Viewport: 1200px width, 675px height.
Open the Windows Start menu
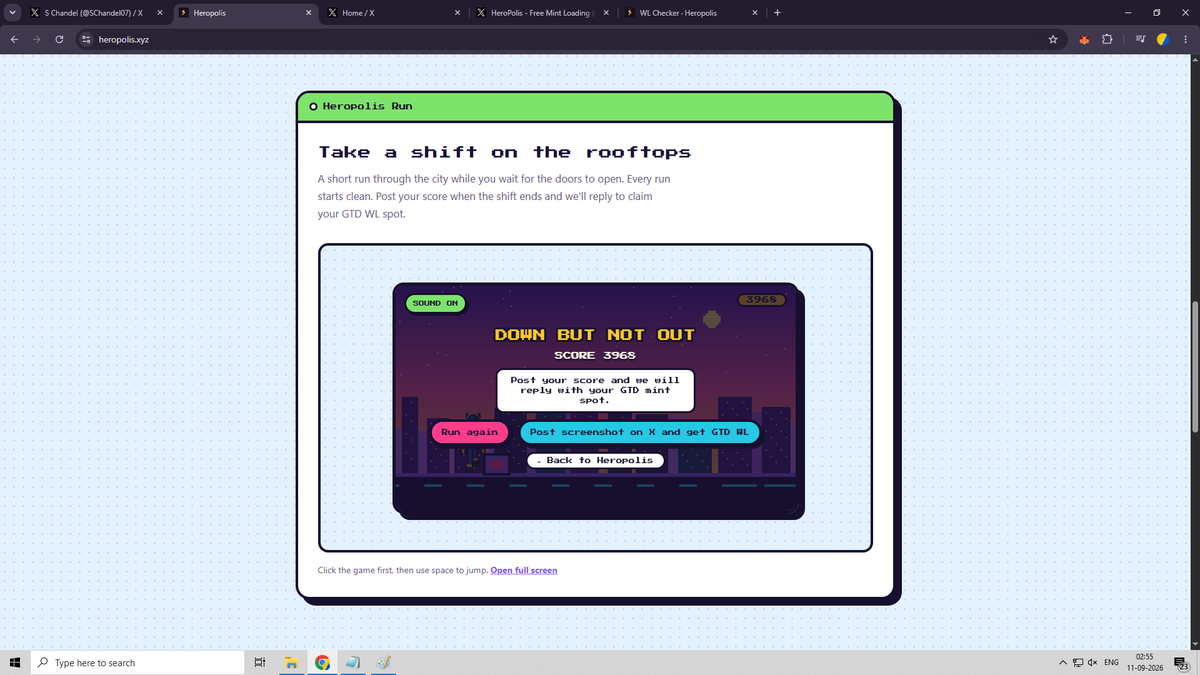14,662
